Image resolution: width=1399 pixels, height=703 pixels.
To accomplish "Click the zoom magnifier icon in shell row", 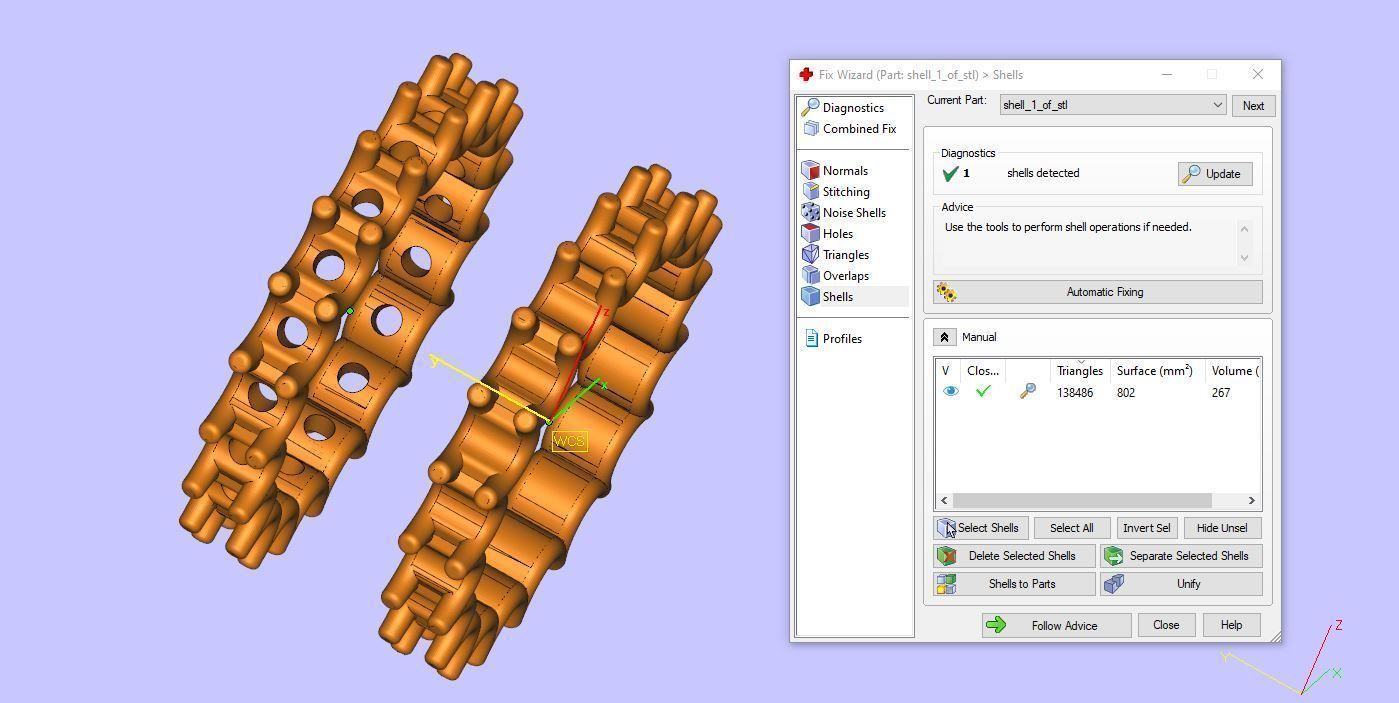I will click(x=1027, y=392).
